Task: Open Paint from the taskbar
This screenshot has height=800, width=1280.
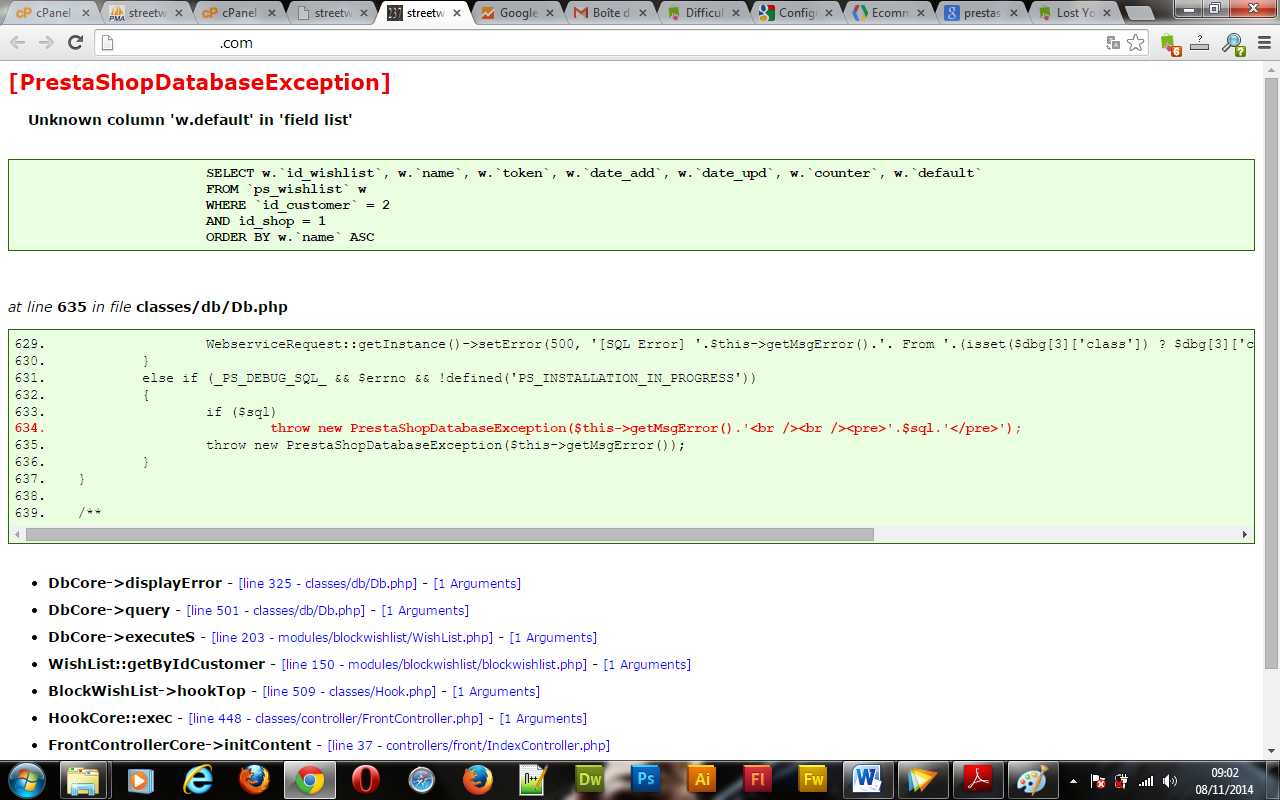Action: tap(1031, 779)
